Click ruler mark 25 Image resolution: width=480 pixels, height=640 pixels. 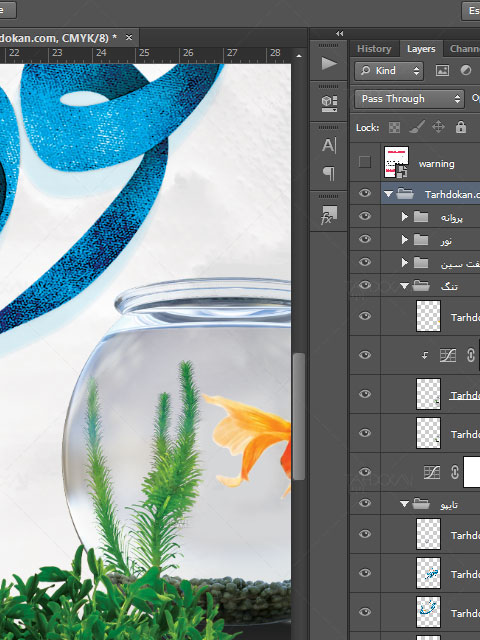[x=144, y=53]
